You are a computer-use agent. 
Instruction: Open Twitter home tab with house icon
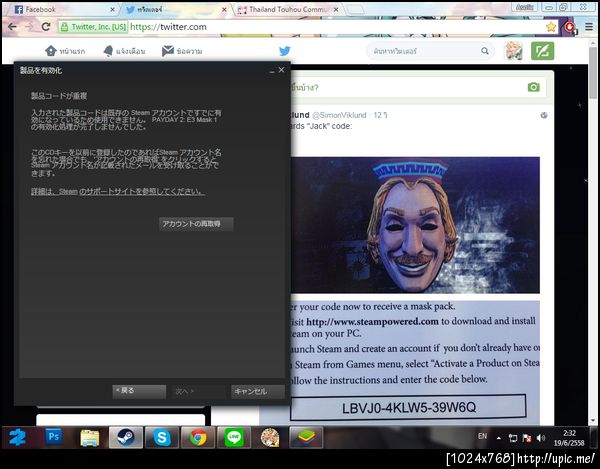coord(65,51)
